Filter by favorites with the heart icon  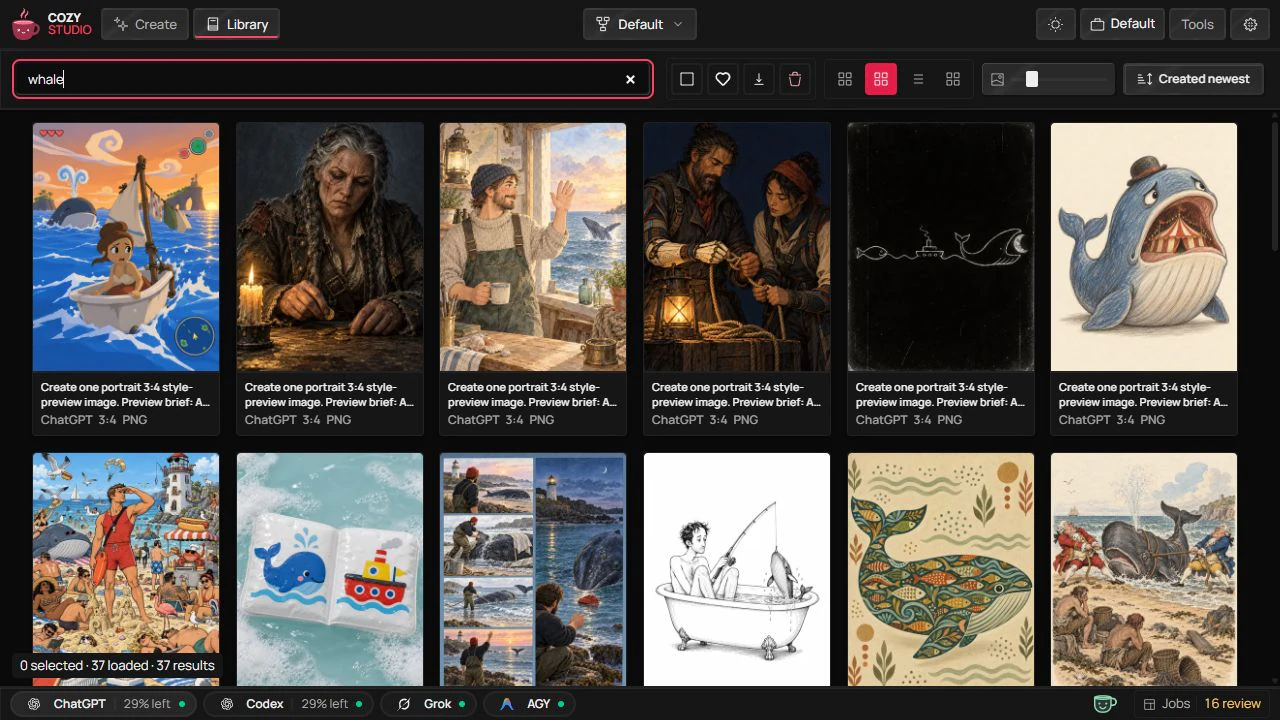[x=723, y=79]
